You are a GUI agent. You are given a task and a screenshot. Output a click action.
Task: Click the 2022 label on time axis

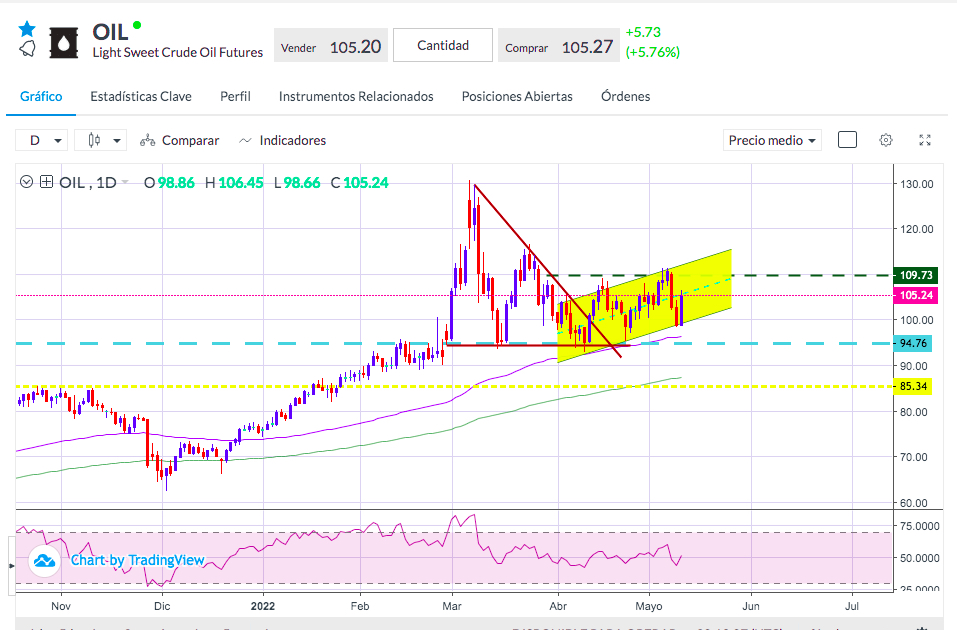tap(263, 606)
